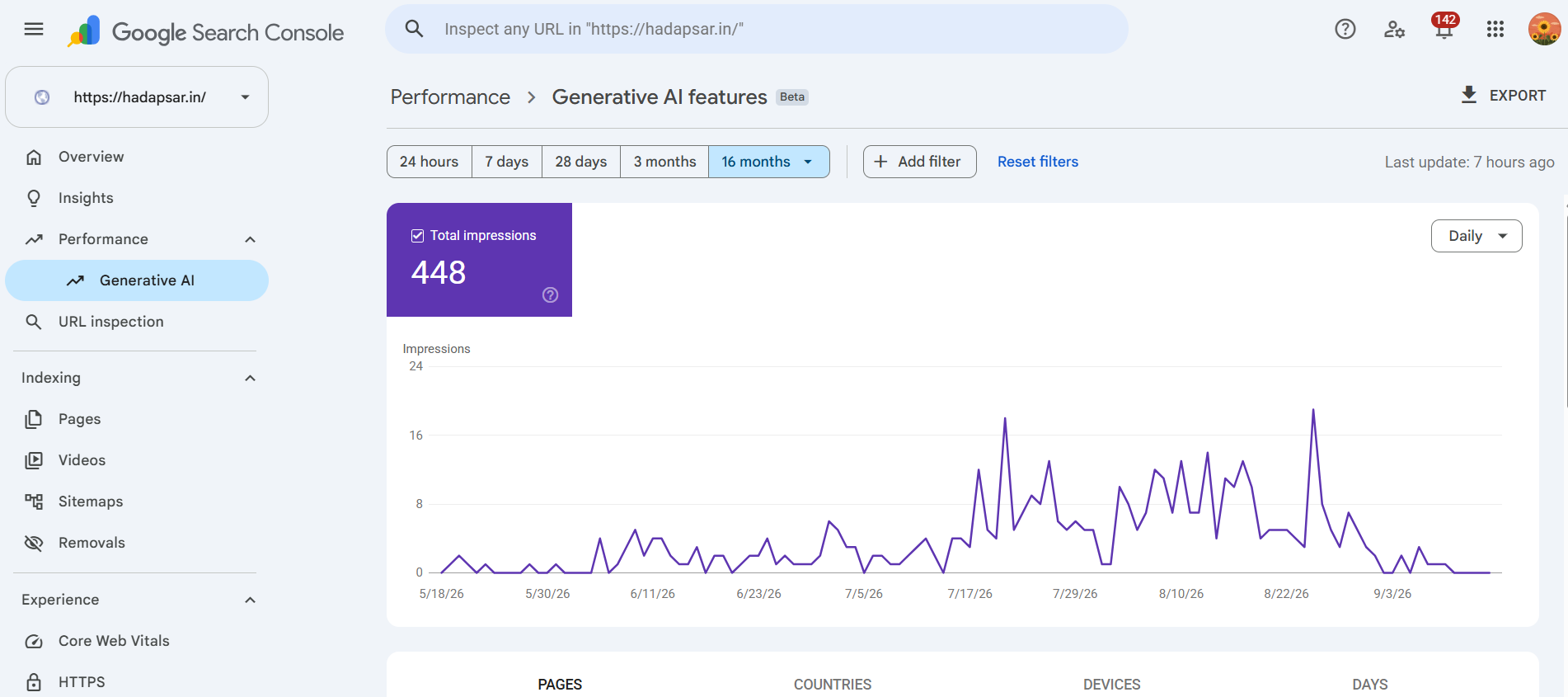The image size is (1568, 697).
Task: Click the Google Search Console logo
Action: [206, 31]
